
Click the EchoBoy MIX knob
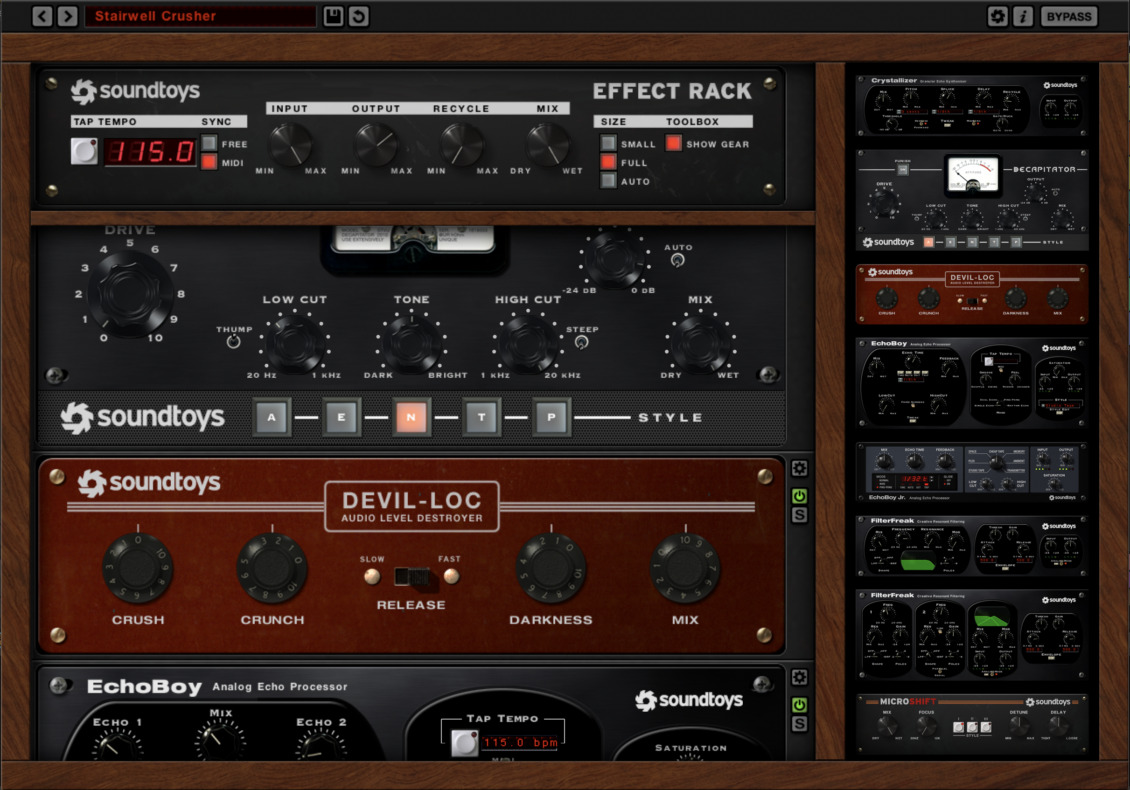coord(219,742)
